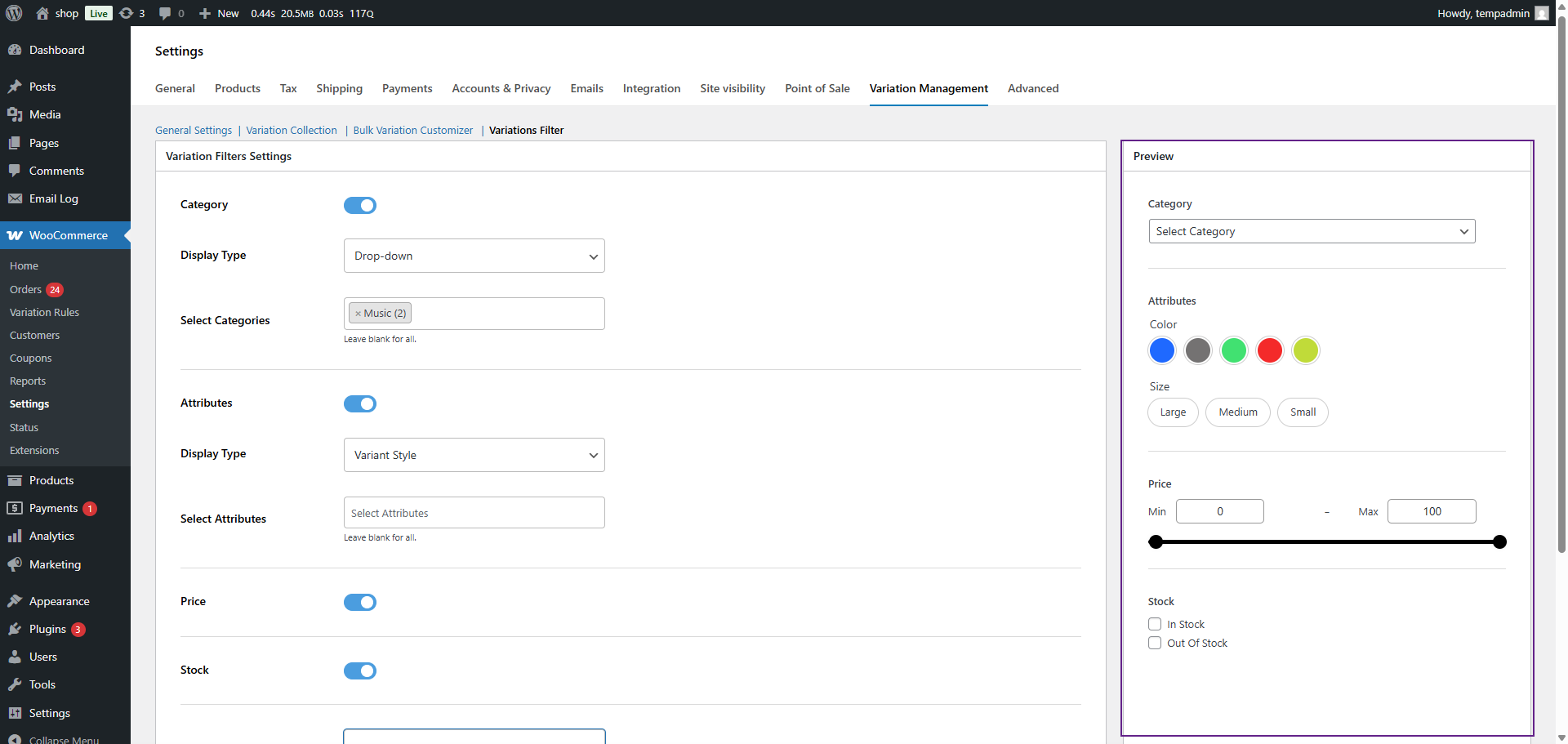Remove the Music category tag

tap(358, 314)
